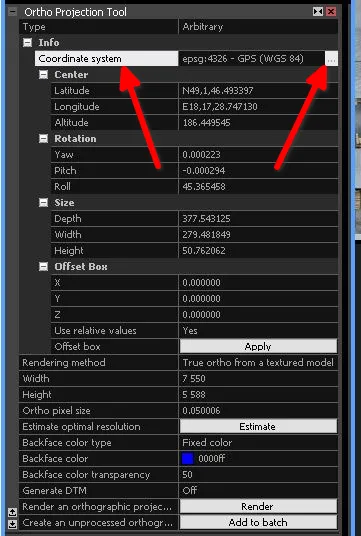Apply the offset box
Image resolution: width=361 pixels, height=536 pixels.
pyautogui.click(x=258, y=346)
